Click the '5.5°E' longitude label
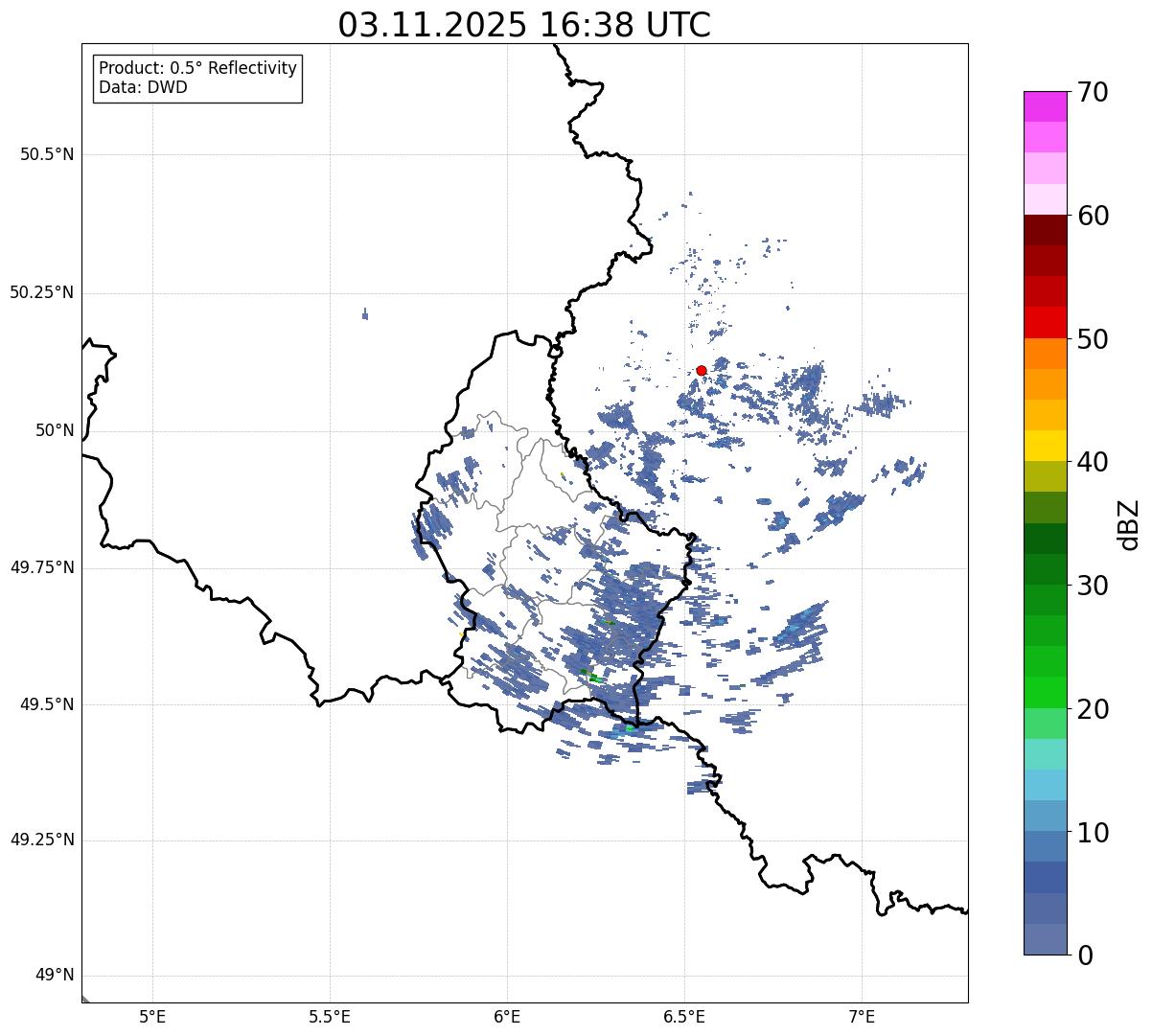This screenshot has height=1036, width=1152. (x=330, y=1016)
